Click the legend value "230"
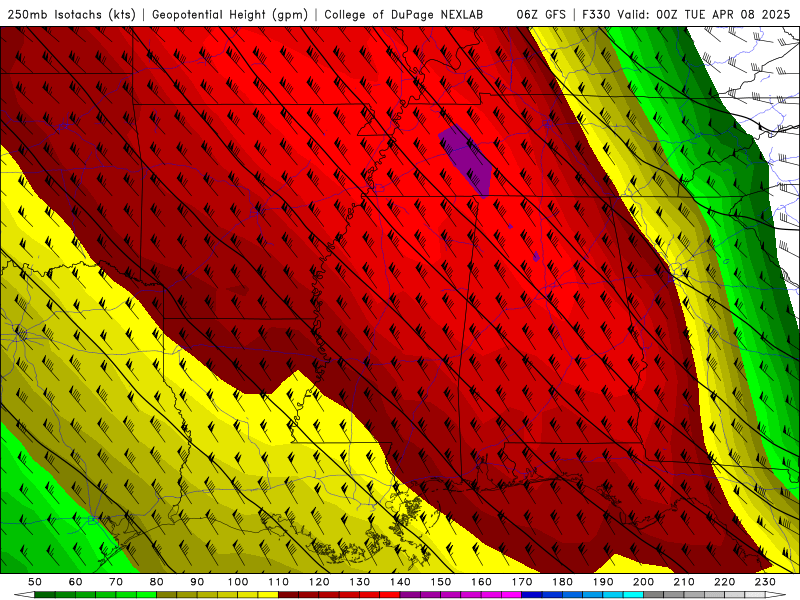The image size is (800, 600). coord(765,582)
